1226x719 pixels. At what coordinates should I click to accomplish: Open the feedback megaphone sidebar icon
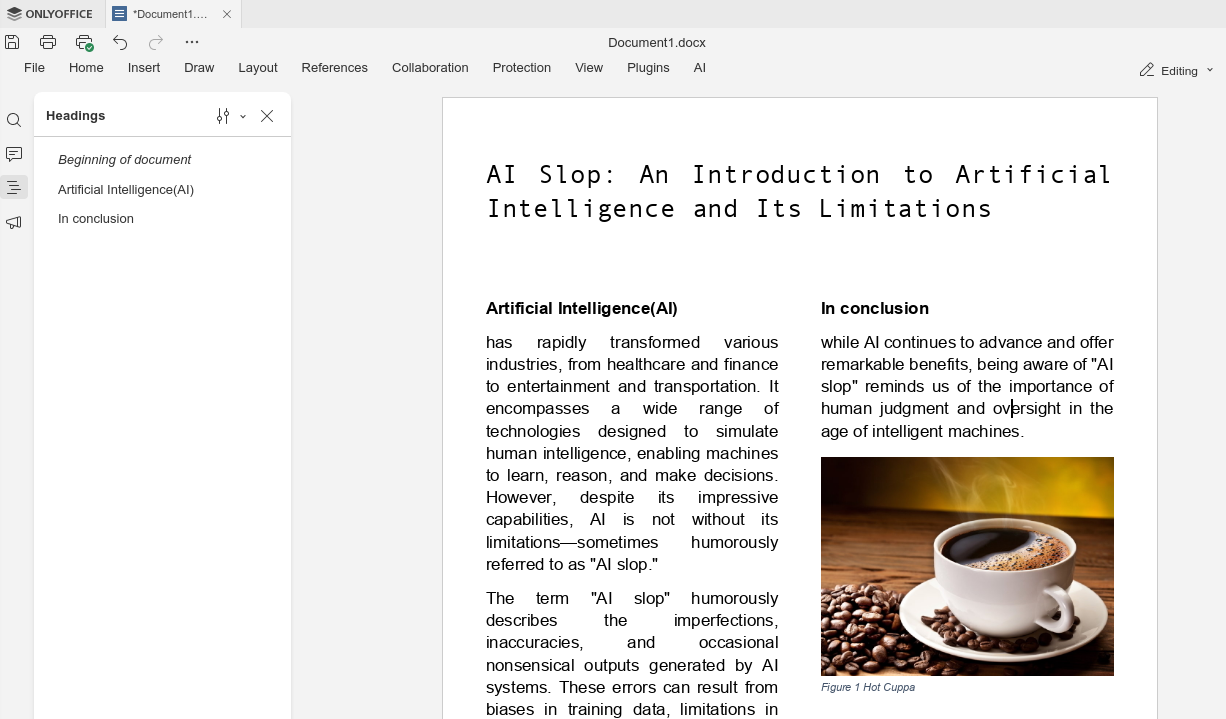pyautogui.click(x=14, y=222)
